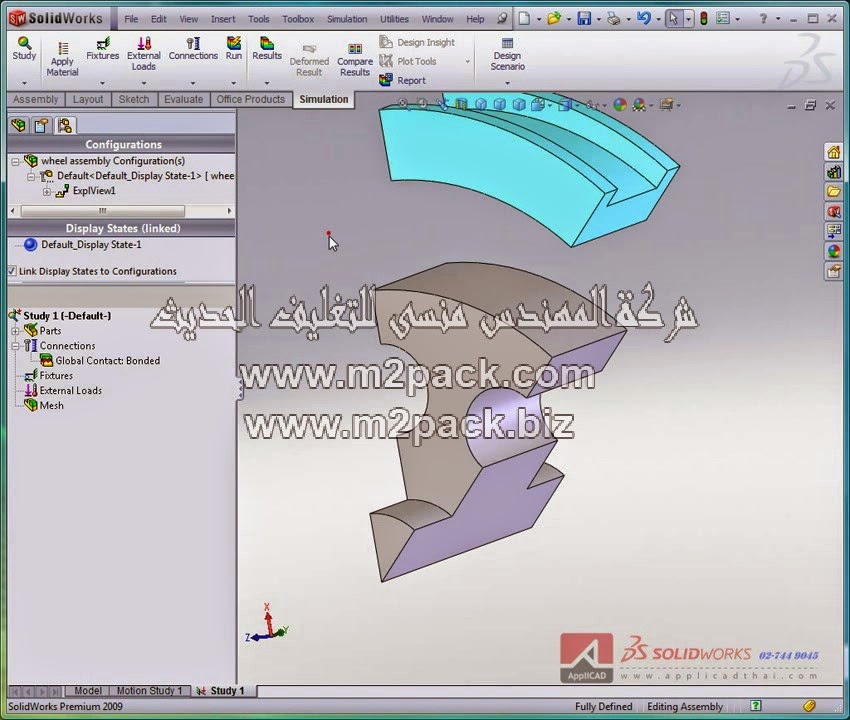Click the Help question mark icon
The height and width of the screenshot is (720, 850).
pyautogui.click(x=763, y=19)
